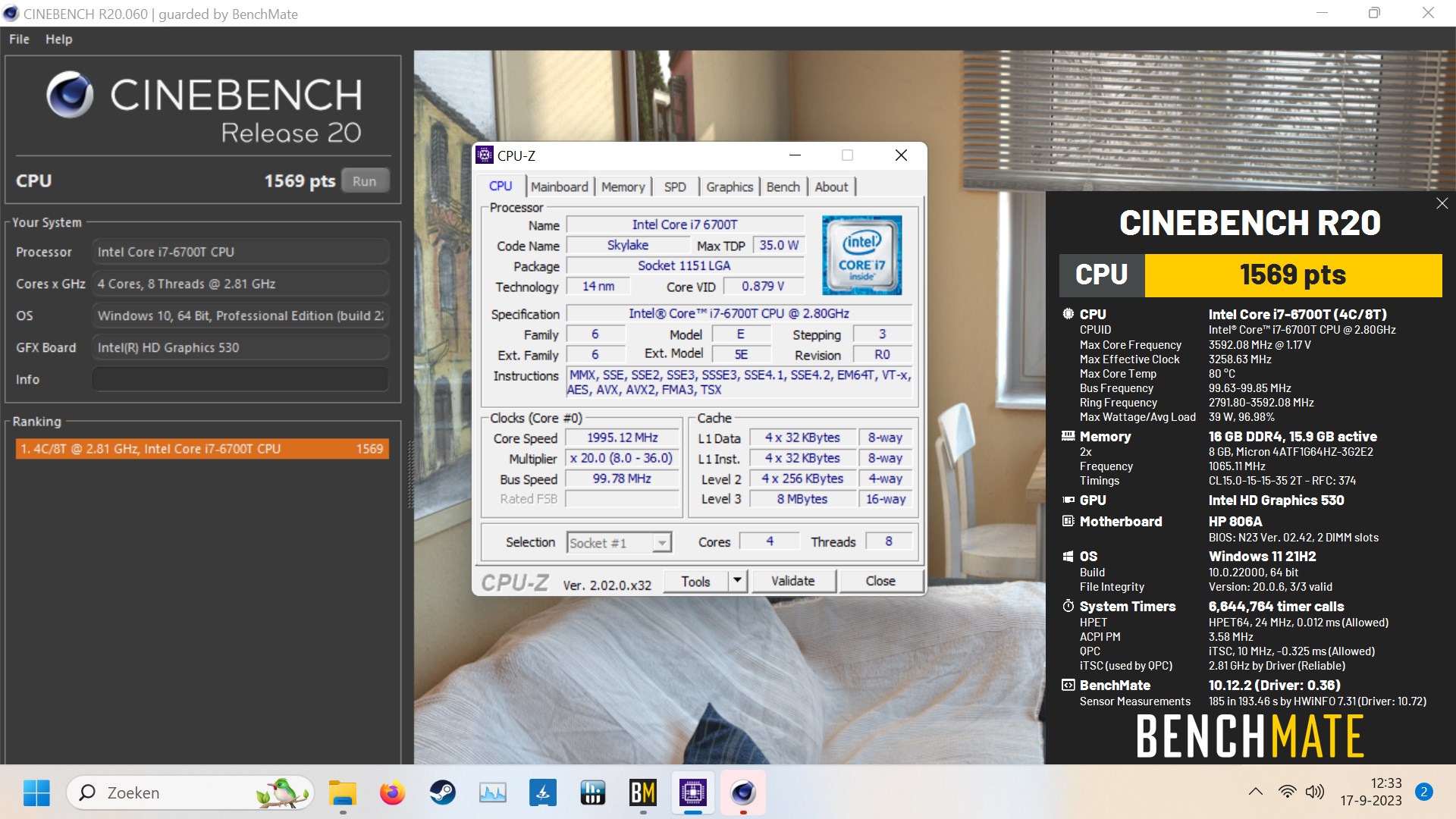Click the Info input field in Cinebench
Screen dimensions: 1456x819
click(x=240, y=379)
